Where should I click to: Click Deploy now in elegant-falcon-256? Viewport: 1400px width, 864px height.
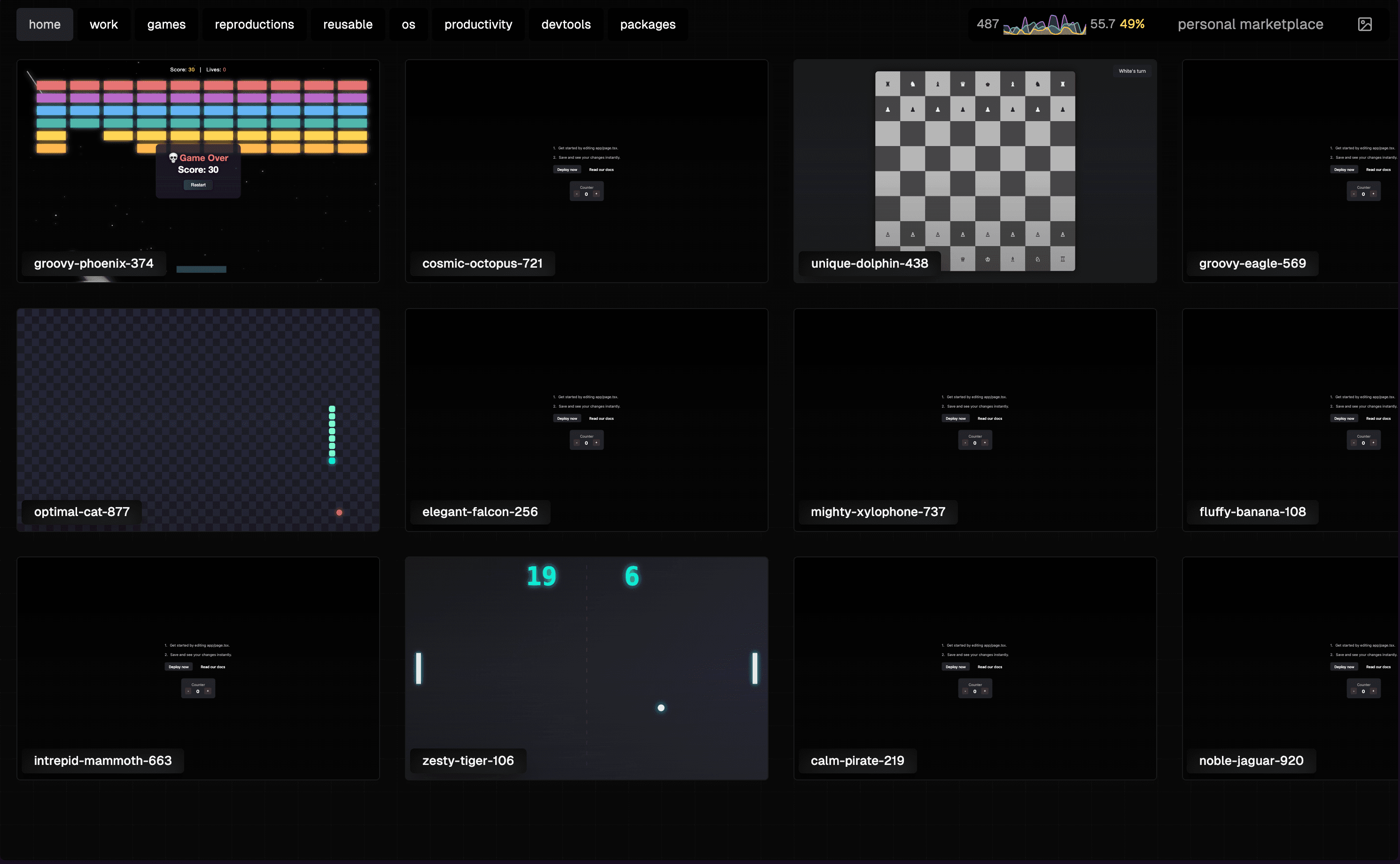567,418
